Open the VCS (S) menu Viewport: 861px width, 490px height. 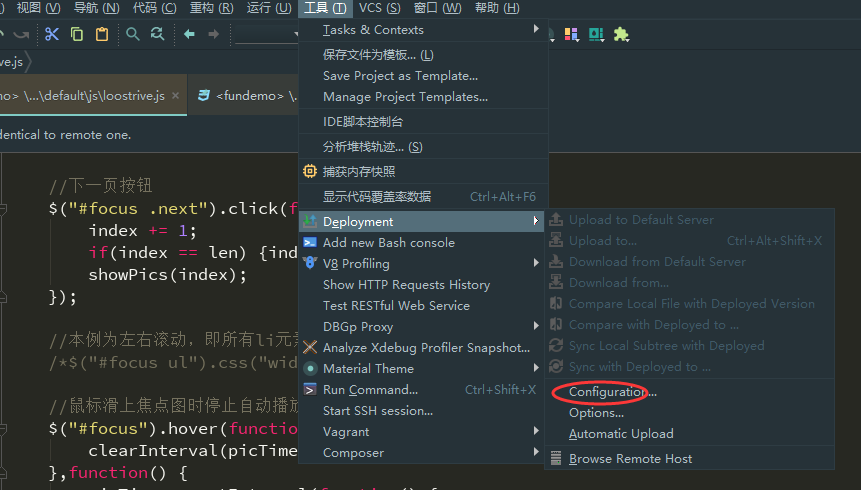379,8
